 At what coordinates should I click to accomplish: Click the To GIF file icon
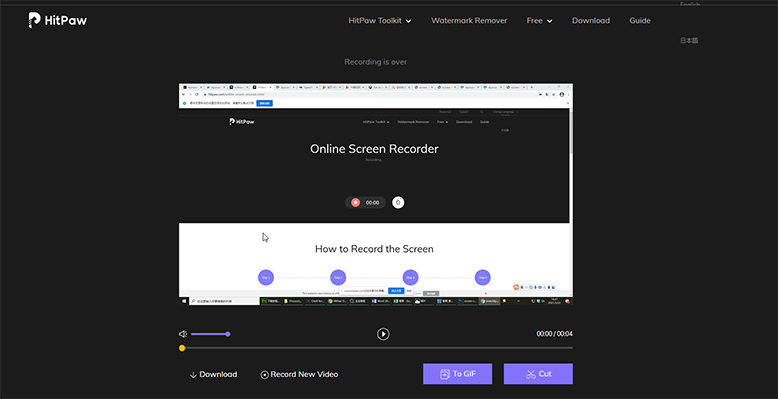click(445, 374)
